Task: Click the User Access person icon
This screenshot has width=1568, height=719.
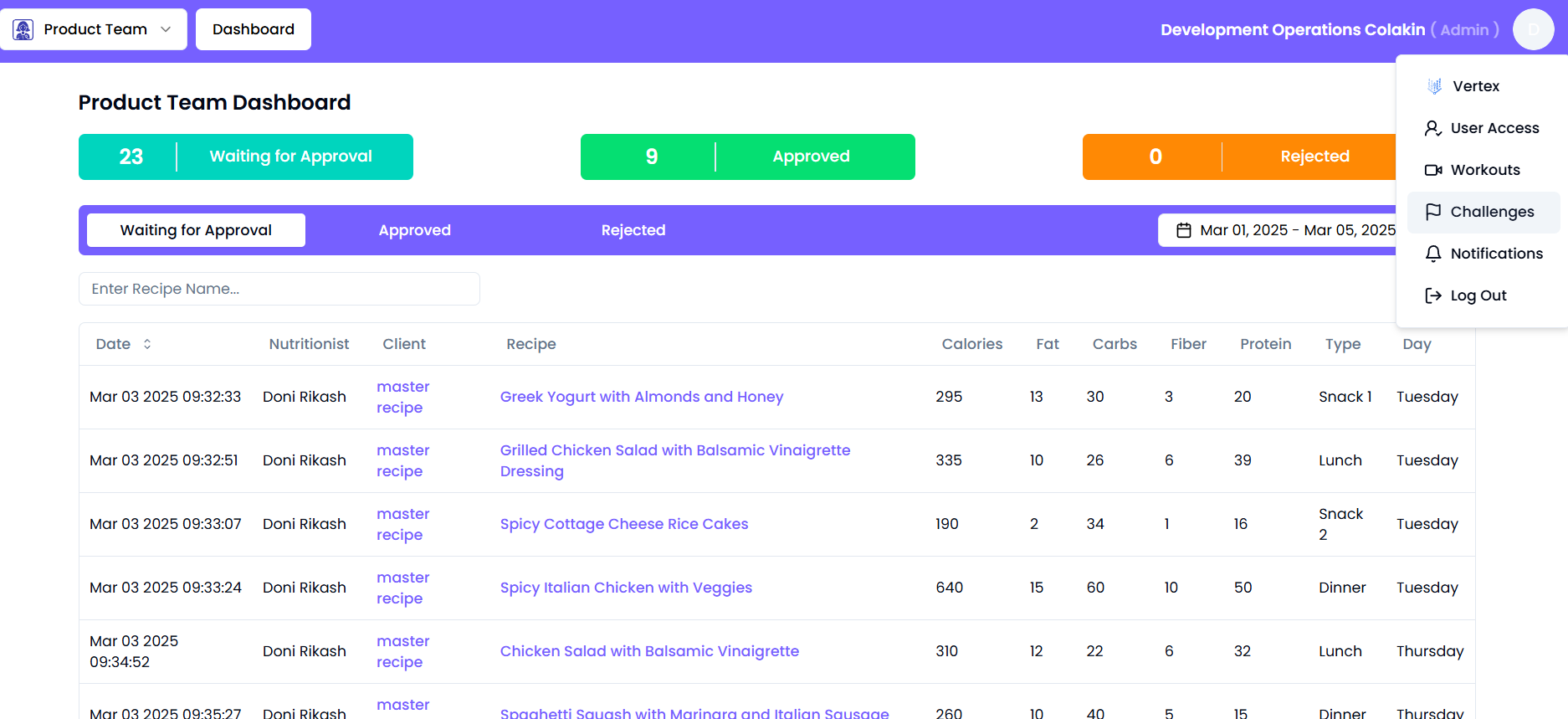Action: [x=1433, y=128]
